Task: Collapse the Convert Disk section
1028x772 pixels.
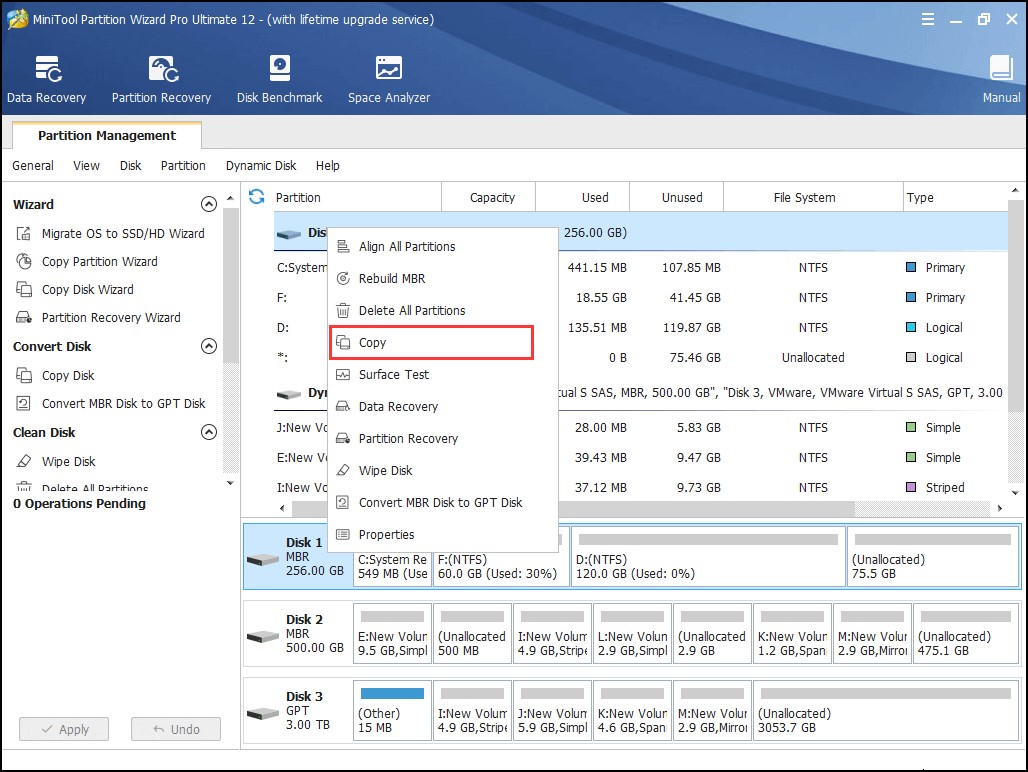Action: 209,346
